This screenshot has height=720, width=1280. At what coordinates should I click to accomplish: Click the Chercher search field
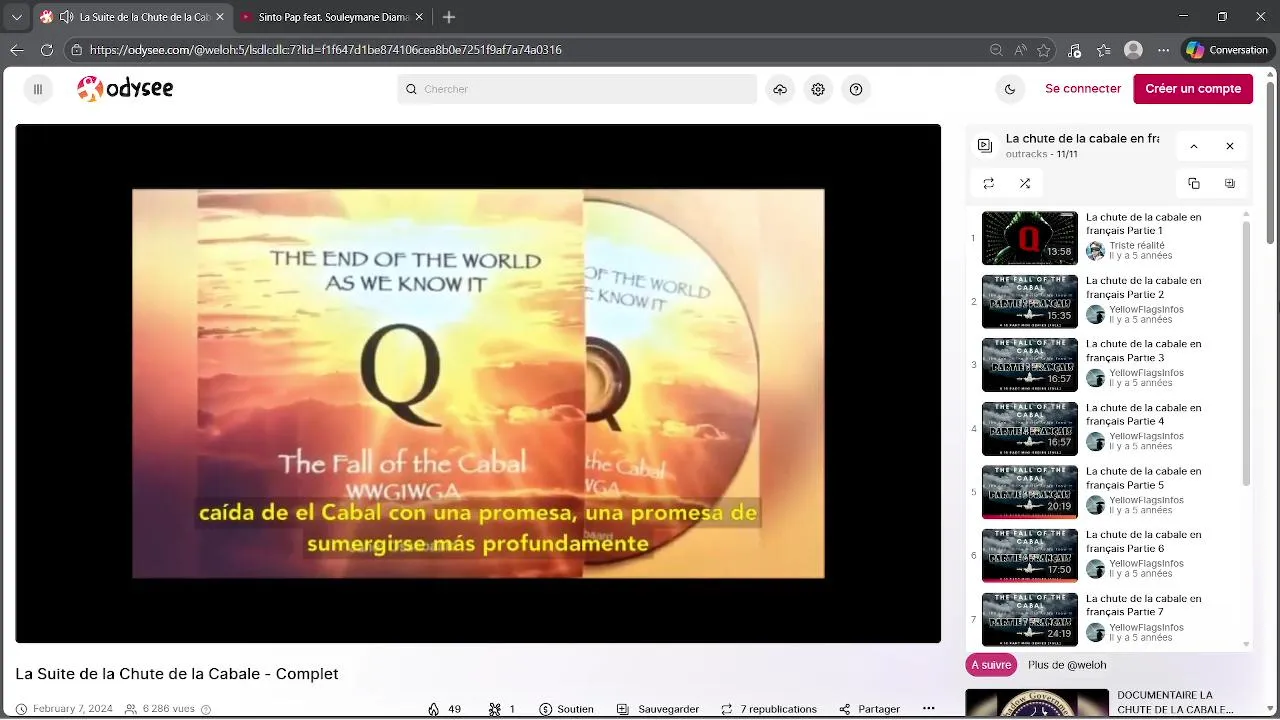[577, 89]
